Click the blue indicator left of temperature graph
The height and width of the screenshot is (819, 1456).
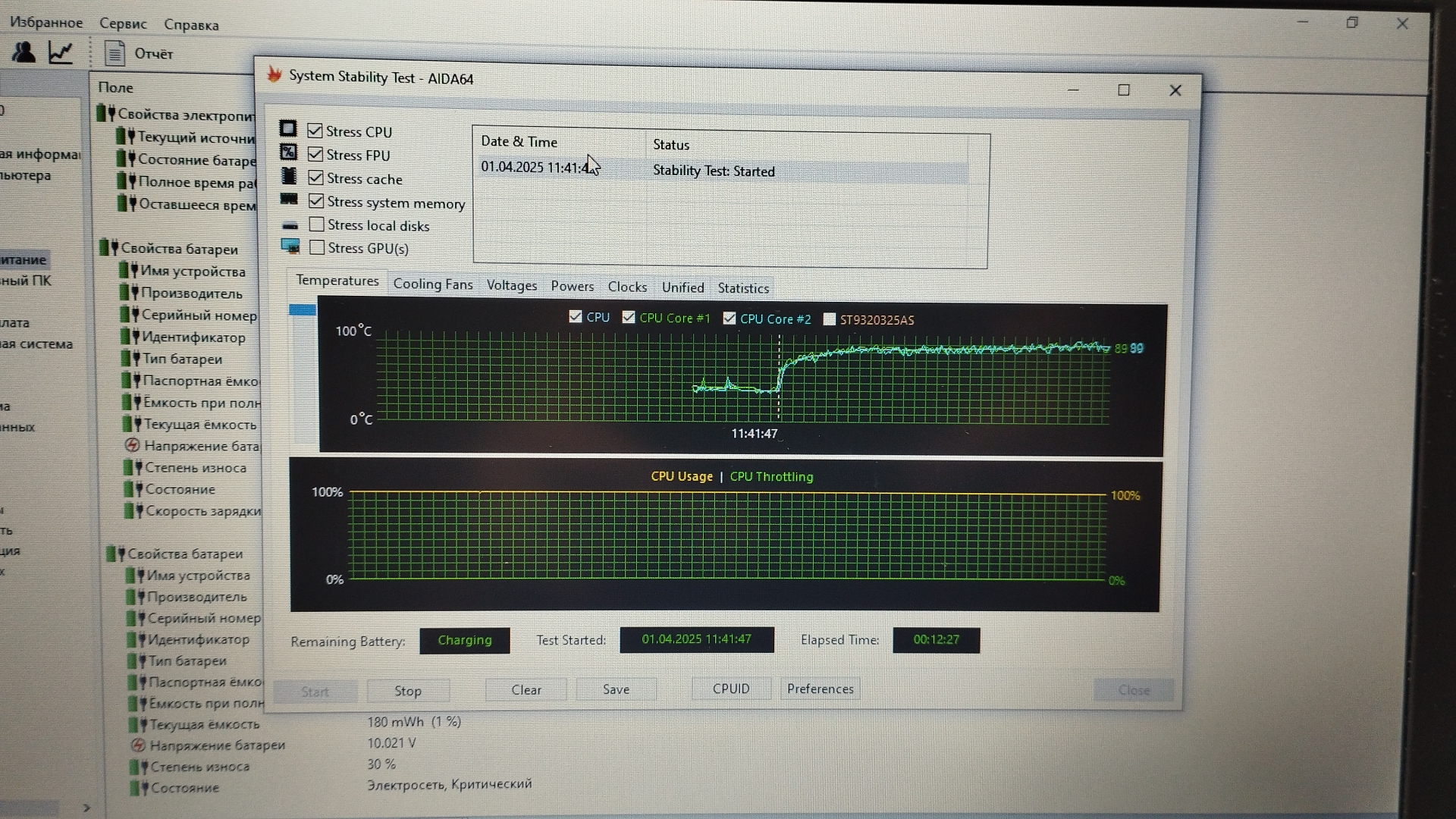click(303, 309)
